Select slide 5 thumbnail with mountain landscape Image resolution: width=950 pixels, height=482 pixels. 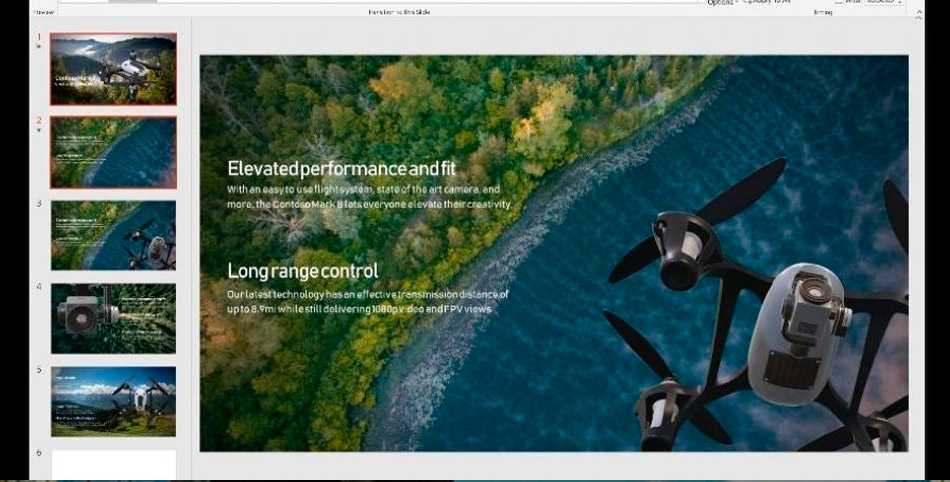point(113,401)
